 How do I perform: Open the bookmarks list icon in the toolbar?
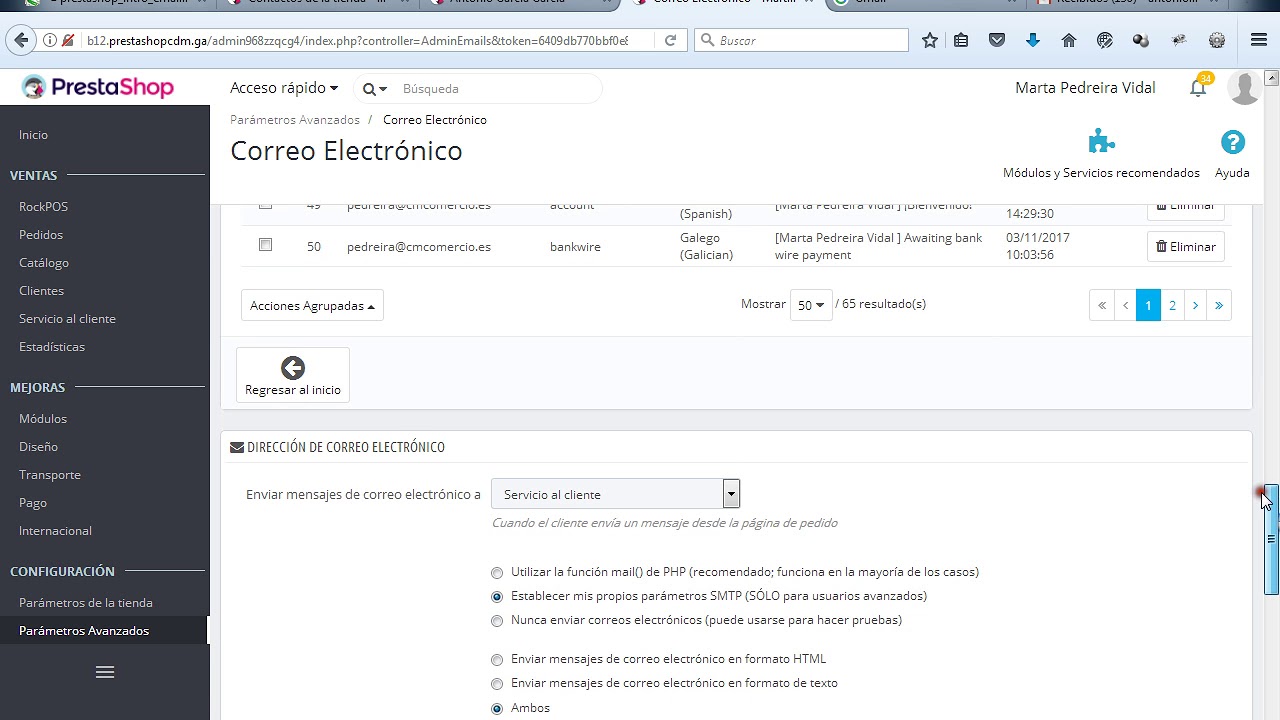click(x=961, y=40)
